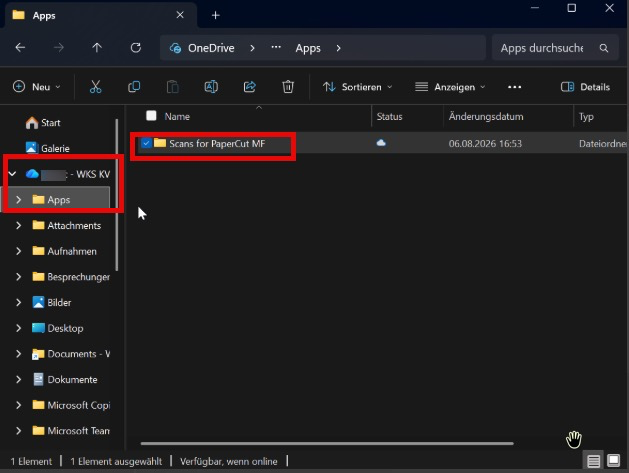Open Galerie in navigation pane
This screenshot has height=473, width=629.
click(x=48, y=148)
